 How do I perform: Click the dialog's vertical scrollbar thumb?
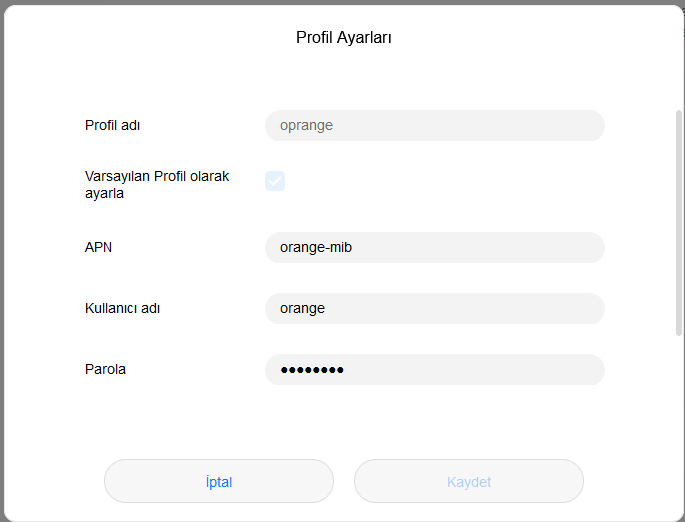coord(680,220)
